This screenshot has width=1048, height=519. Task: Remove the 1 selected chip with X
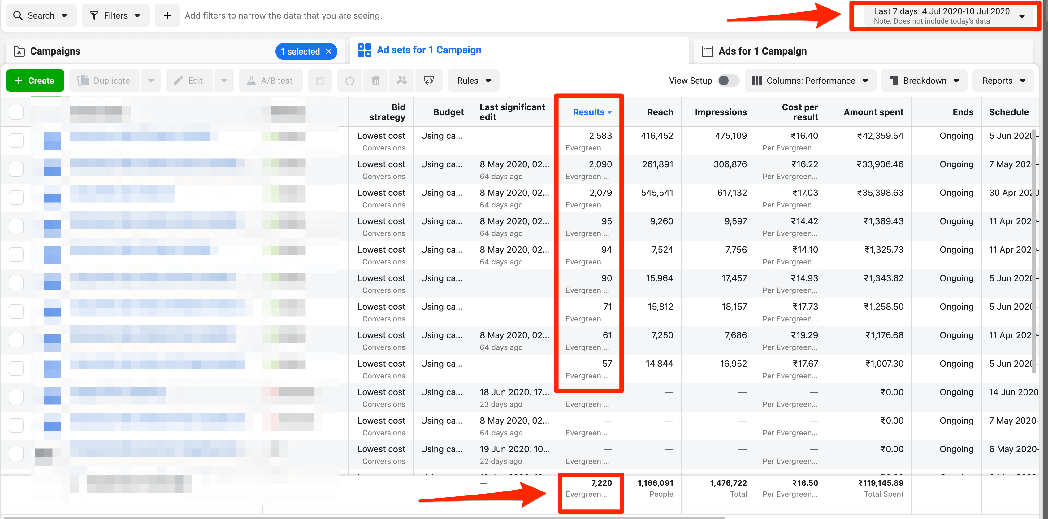328,51
